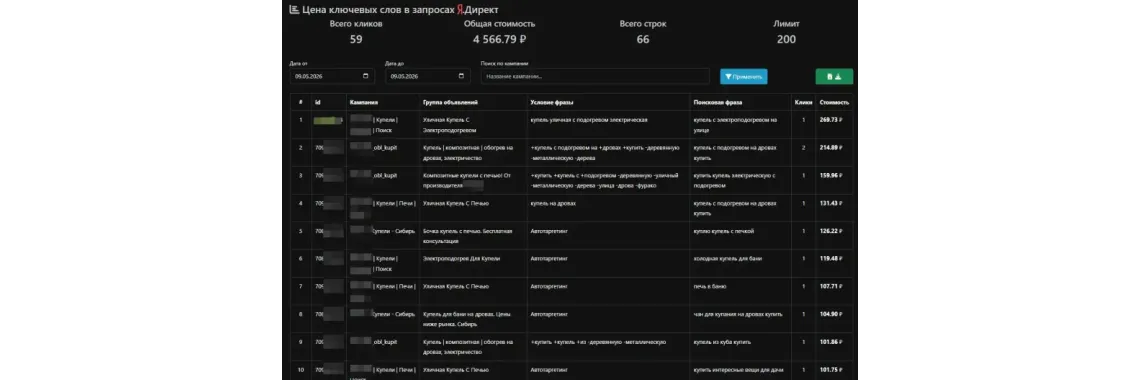The height and width of the screenshot is (380, 1140).
Task: Click the cost value 107.71 ₽
Action: point(831,286)
